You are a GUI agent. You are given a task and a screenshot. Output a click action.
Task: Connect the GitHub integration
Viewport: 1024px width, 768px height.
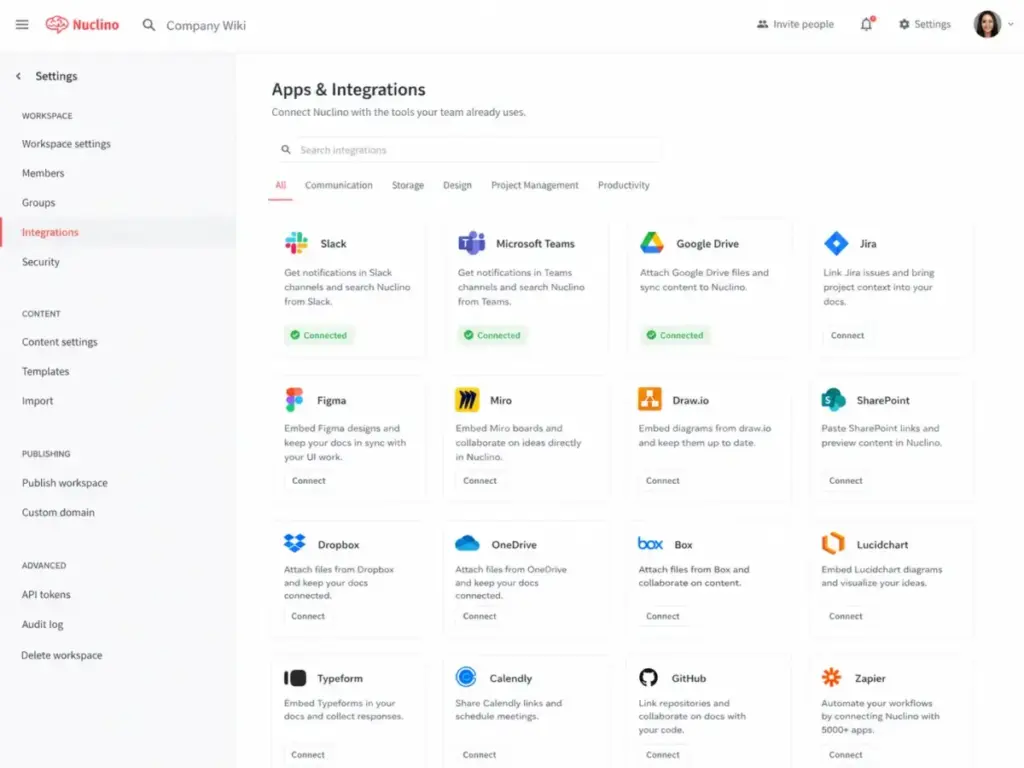tap(663, 754)
